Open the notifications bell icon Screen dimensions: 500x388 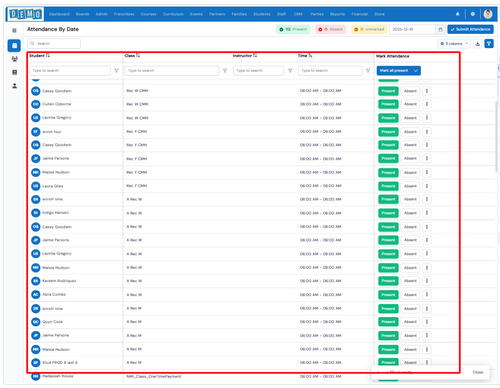point(457,14)
